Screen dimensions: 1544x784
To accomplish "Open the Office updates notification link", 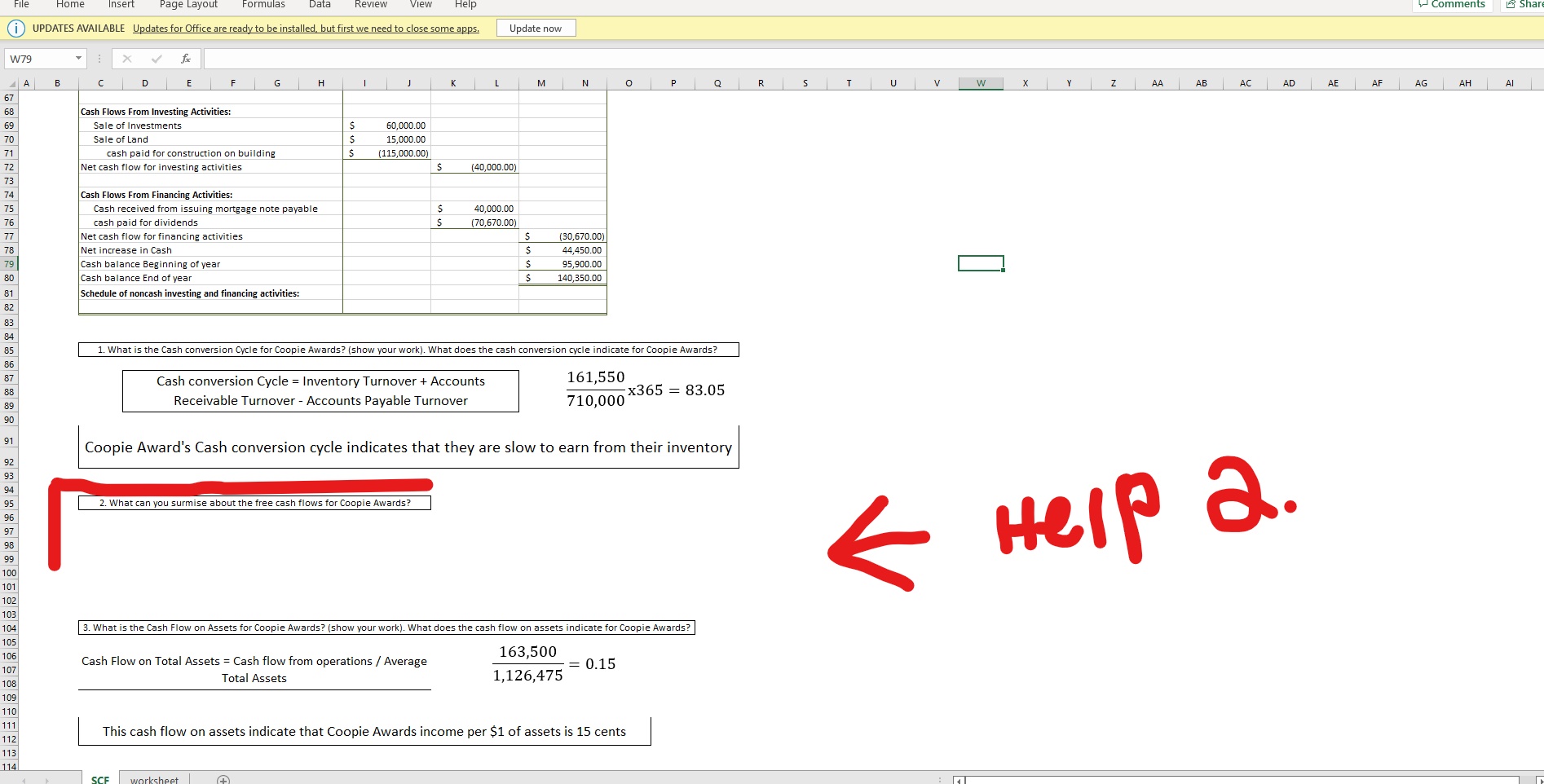I will (306, 29).
